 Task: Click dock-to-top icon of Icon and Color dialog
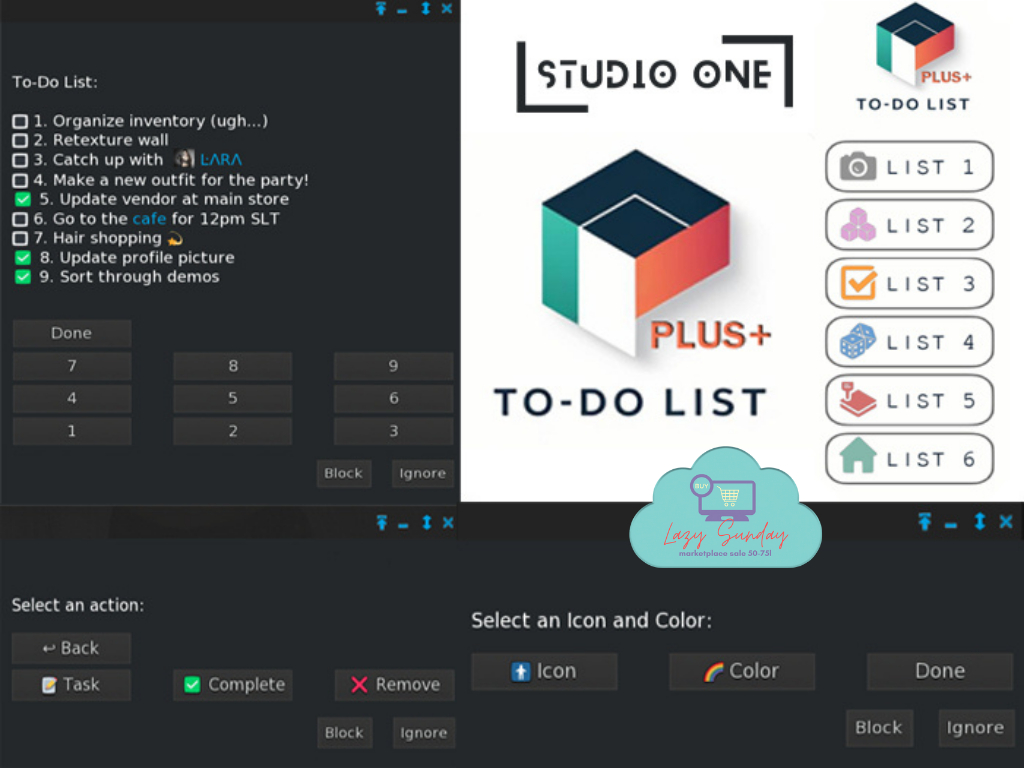(925, 522)
